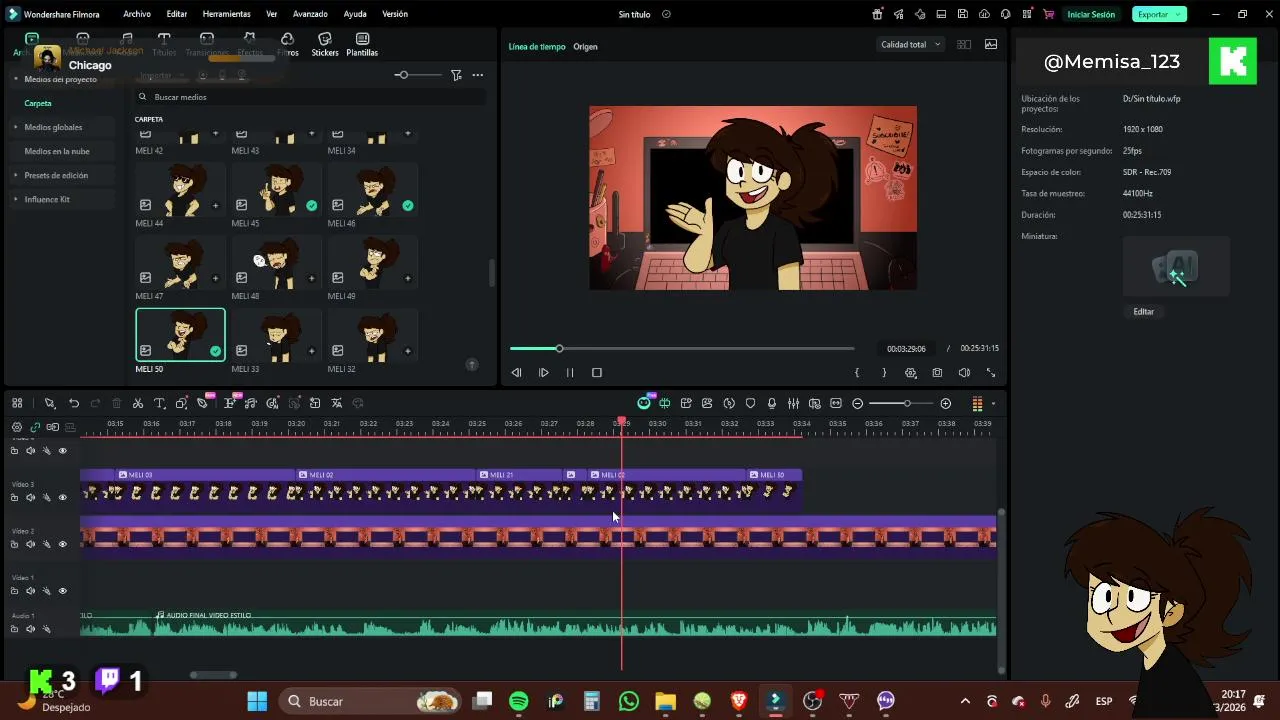Image resolution: width=1280 pixels, height=720 pixels.
Task: Add MELI 47 to the timeline
Action: coord(215,278)
